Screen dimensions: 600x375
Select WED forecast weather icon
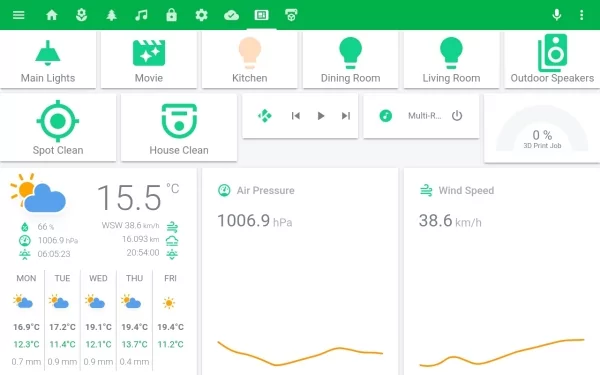coord(95,302)
